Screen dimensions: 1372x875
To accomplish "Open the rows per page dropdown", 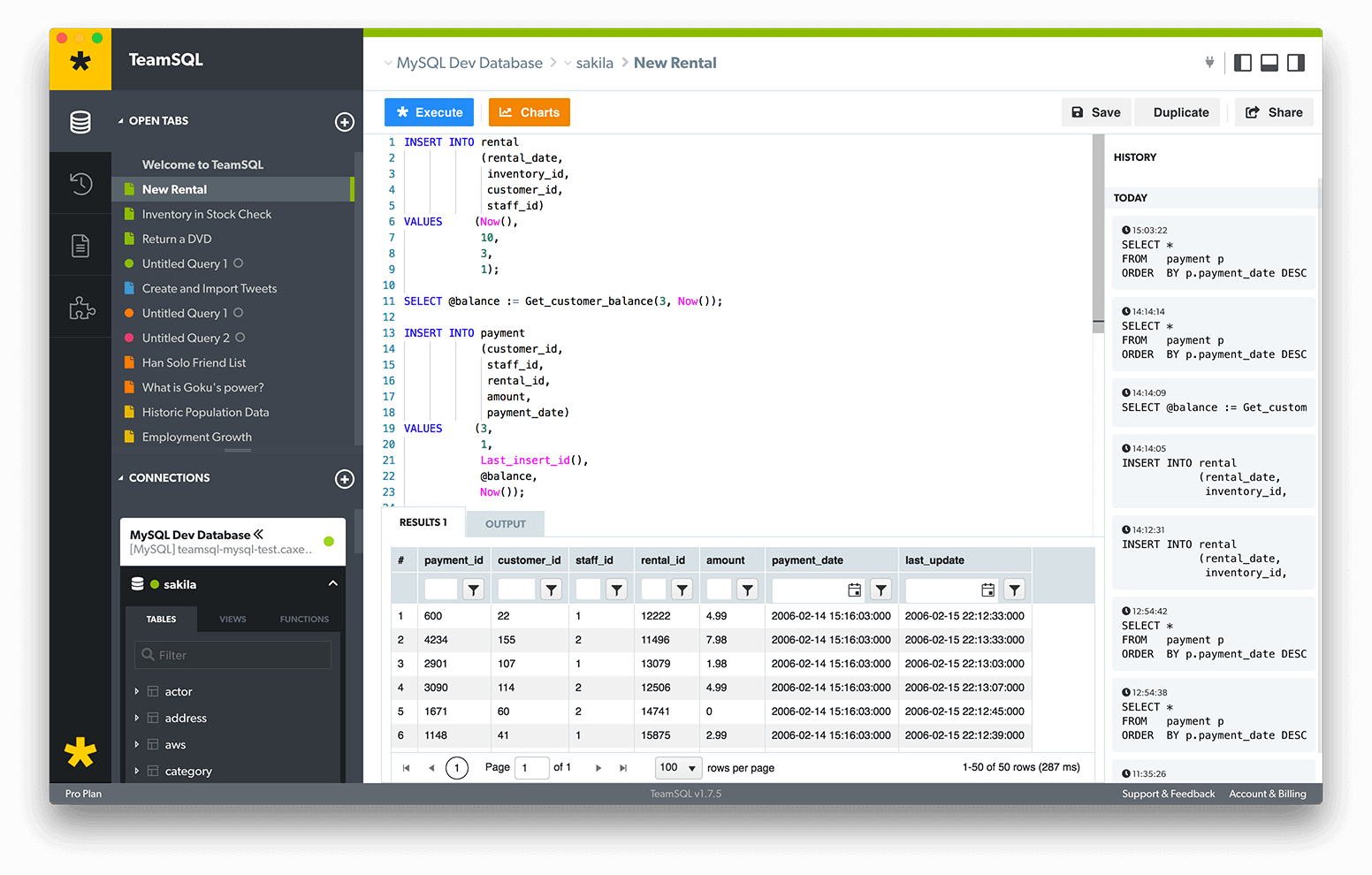I will [x=678, y=768].
